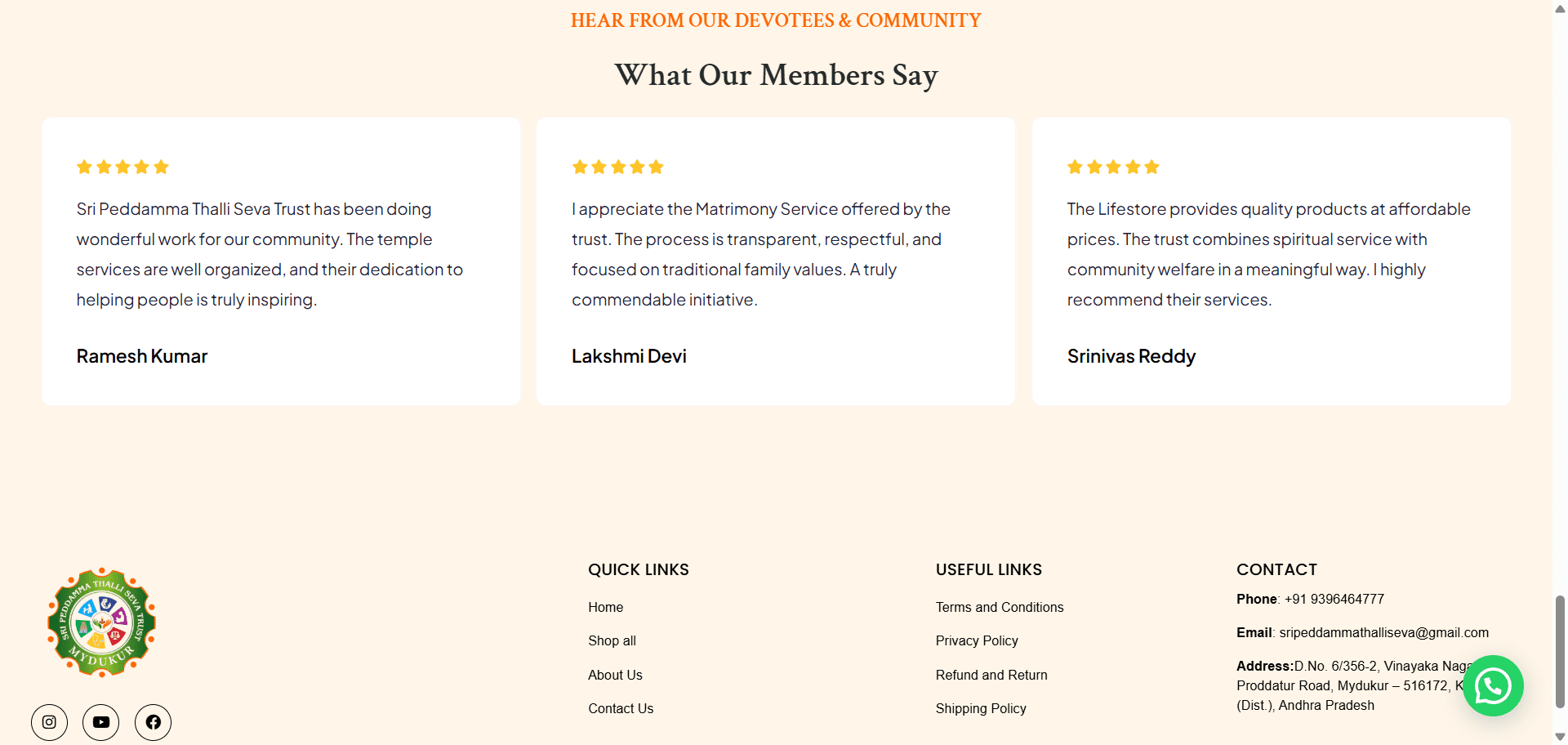
Task: Open Shop all link in footer
Action: click(x=612, y=640)
